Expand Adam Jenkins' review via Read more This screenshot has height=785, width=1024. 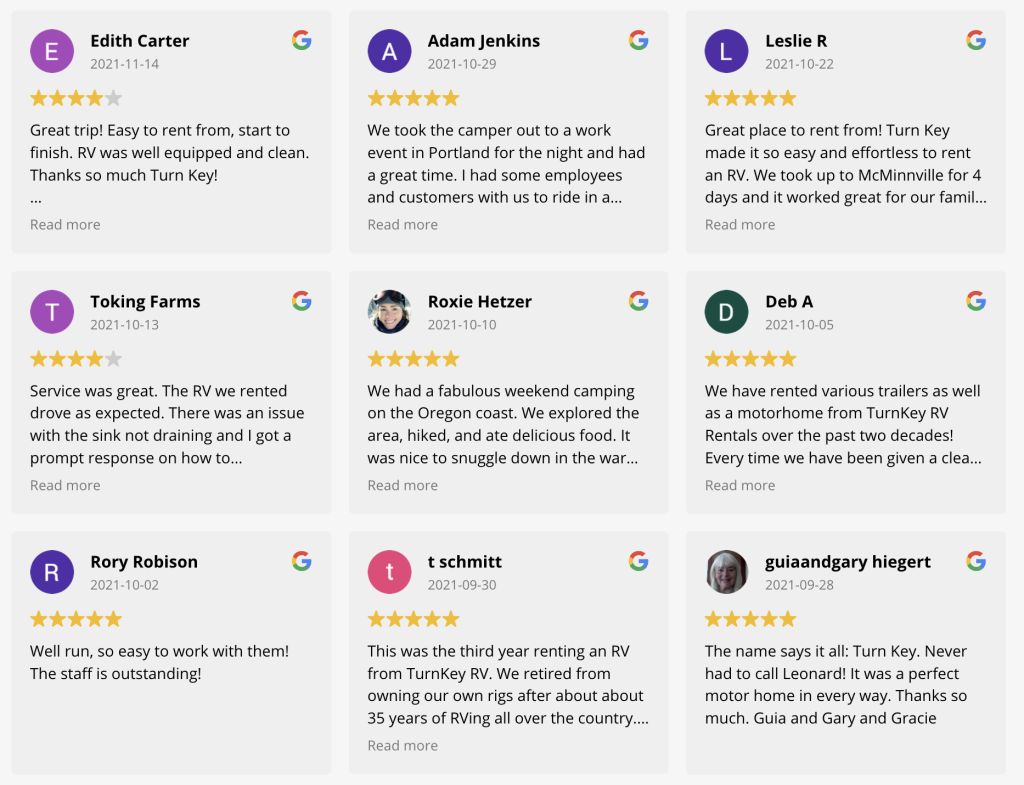click(402, 225)
